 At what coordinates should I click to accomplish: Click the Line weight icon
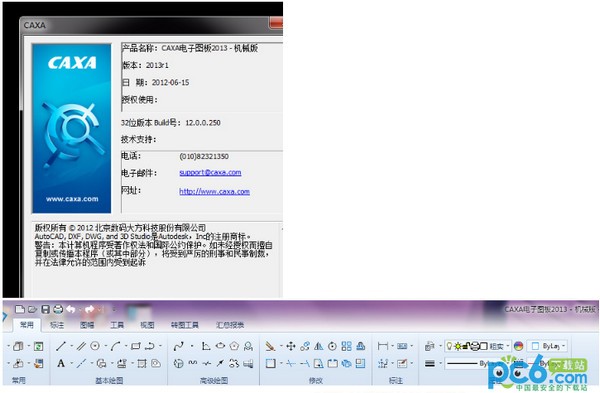click(430, 363)
